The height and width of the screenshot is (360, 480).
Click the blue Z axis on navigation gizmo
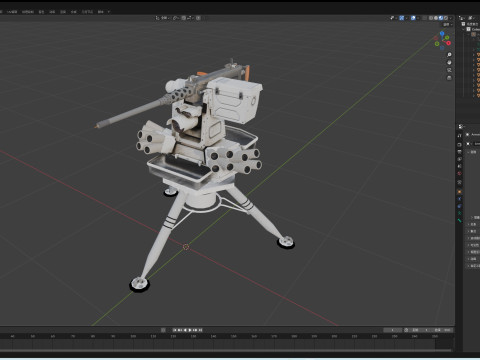[442, 34]
